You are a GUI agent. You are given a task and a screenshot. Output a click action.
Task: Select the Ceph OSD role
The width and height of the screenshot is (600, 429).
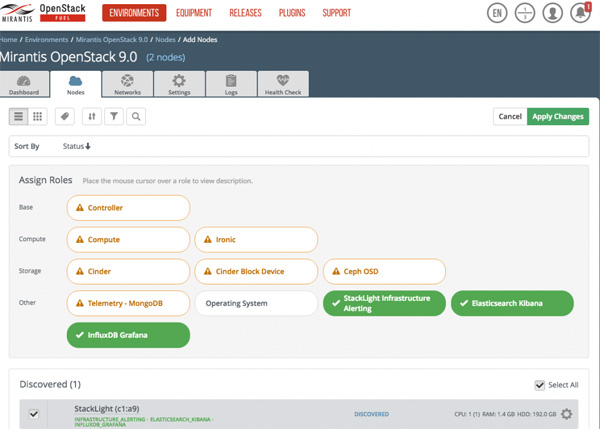pyautogui.click(x=384, y=271)
